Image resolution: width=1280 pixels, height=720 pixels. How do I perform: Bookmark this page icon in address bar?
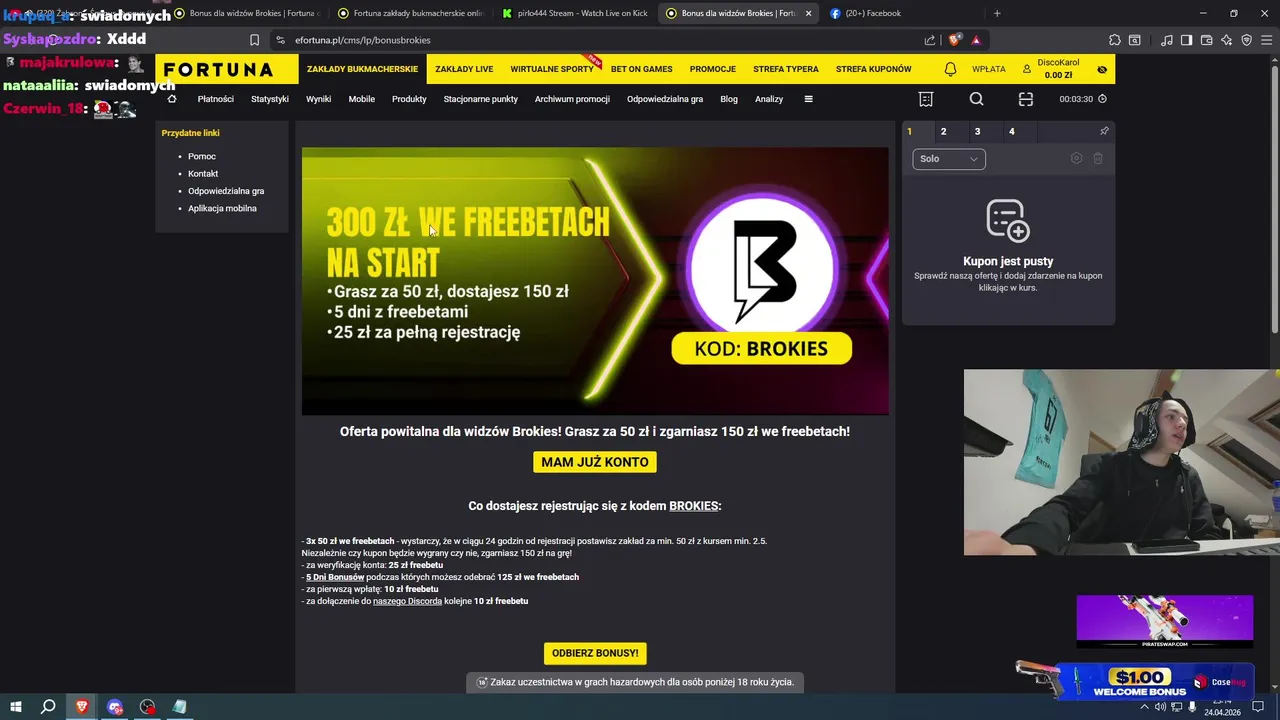pos(254,40)
